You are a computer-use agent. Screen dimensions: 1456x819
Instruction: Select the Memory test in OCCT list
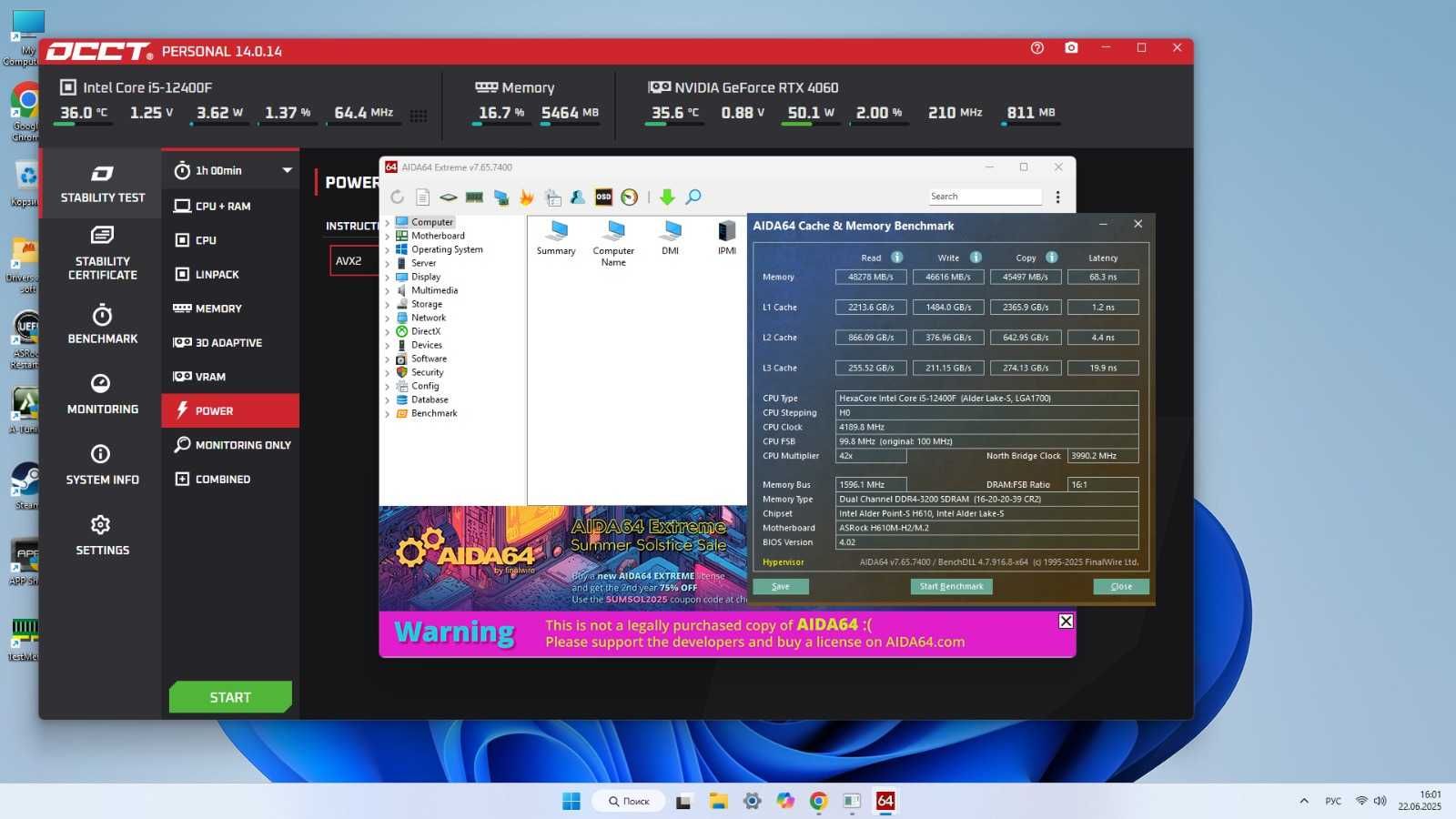[230, 308]
